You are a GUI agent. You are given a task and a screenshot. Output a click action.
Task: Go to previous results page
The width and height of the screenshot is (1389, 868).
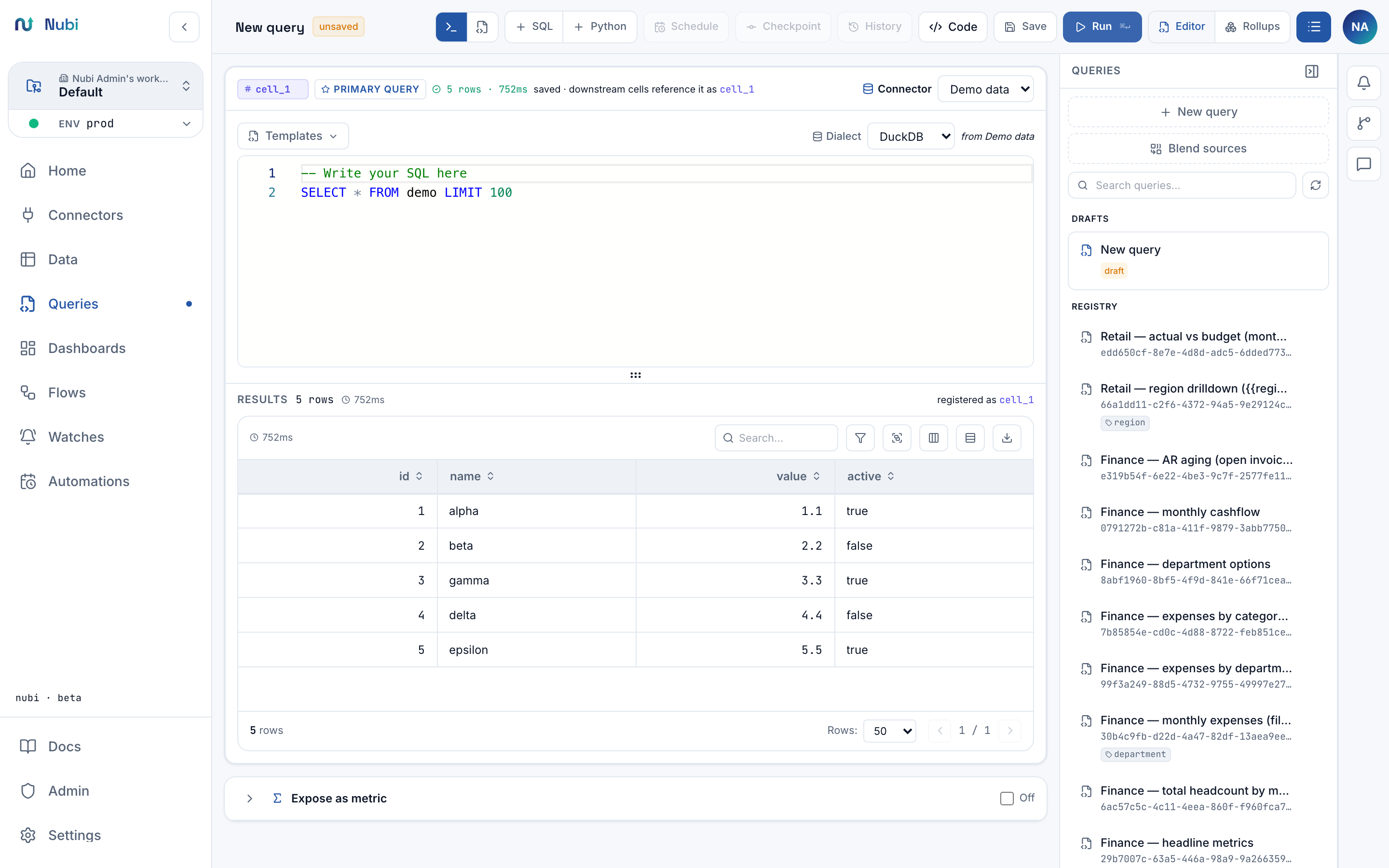click(940, 731)
